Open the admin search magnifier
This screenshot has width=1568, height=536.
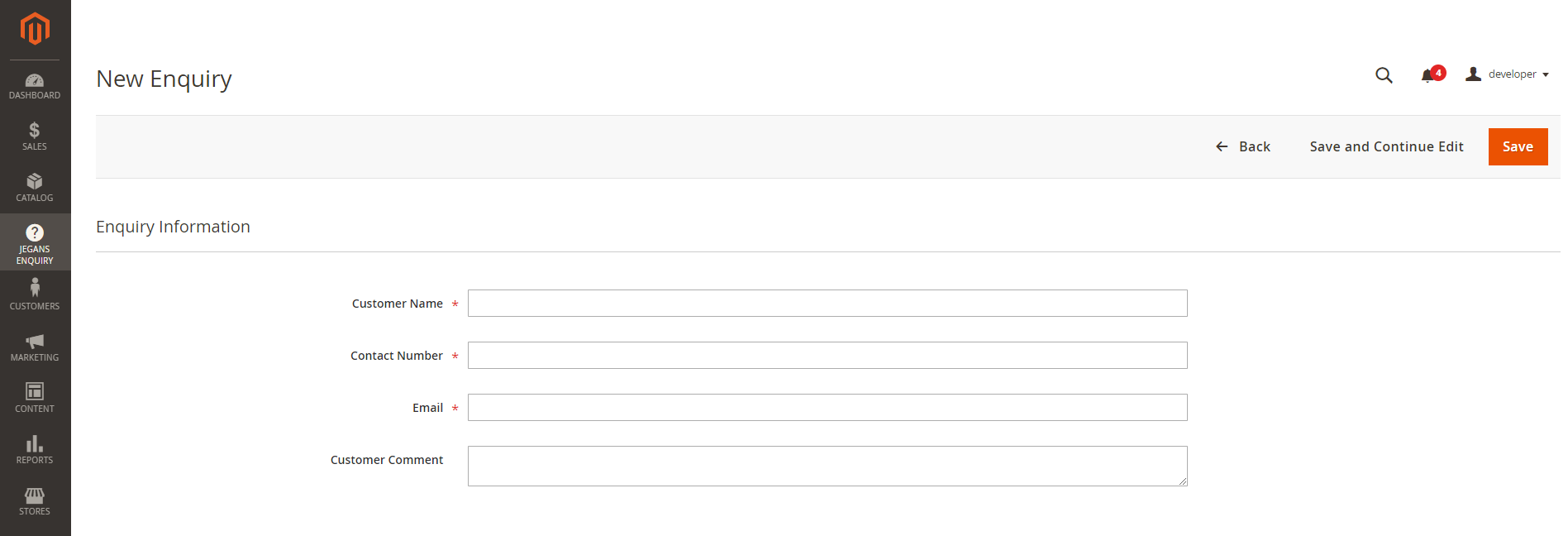tap(1384, 74)
